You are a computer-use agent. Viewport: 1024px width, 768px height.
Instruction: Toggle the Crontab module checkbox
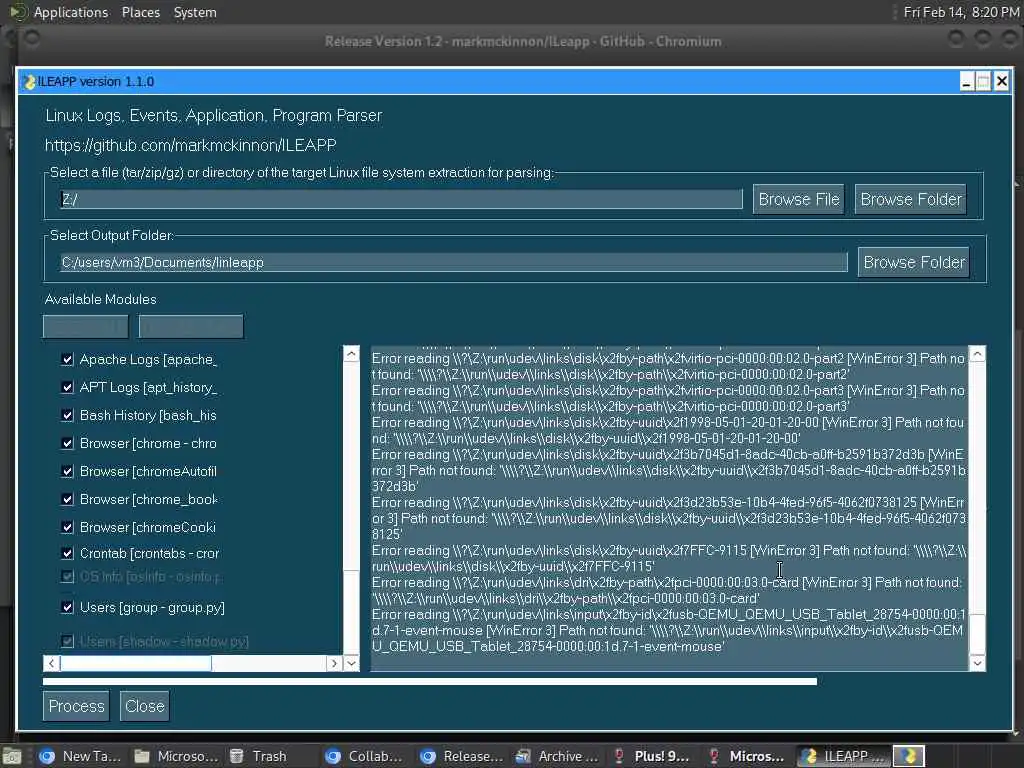click(x=67, y=553)
